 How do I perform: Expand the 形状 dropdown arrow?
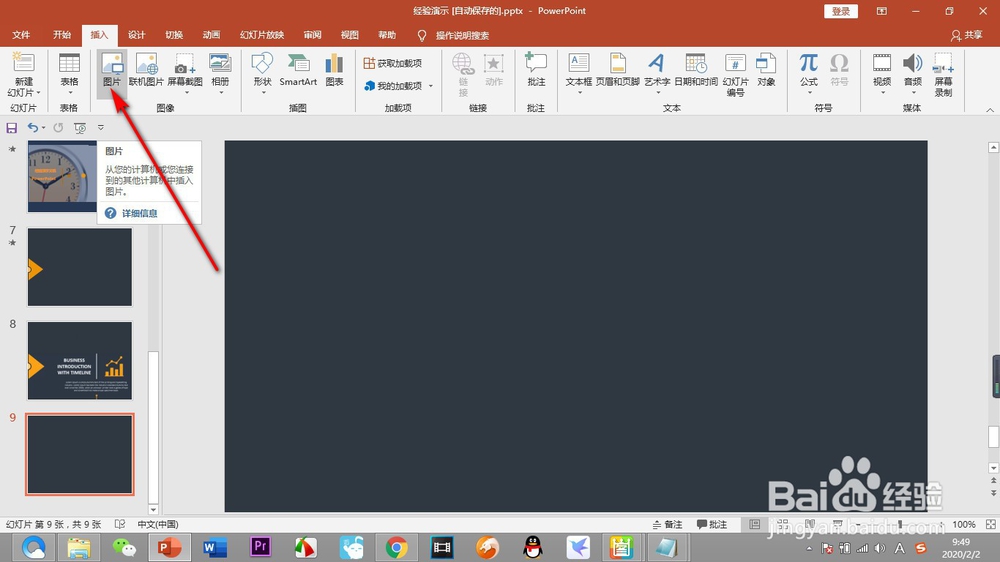pyautogui.click(x=263, y=93)
